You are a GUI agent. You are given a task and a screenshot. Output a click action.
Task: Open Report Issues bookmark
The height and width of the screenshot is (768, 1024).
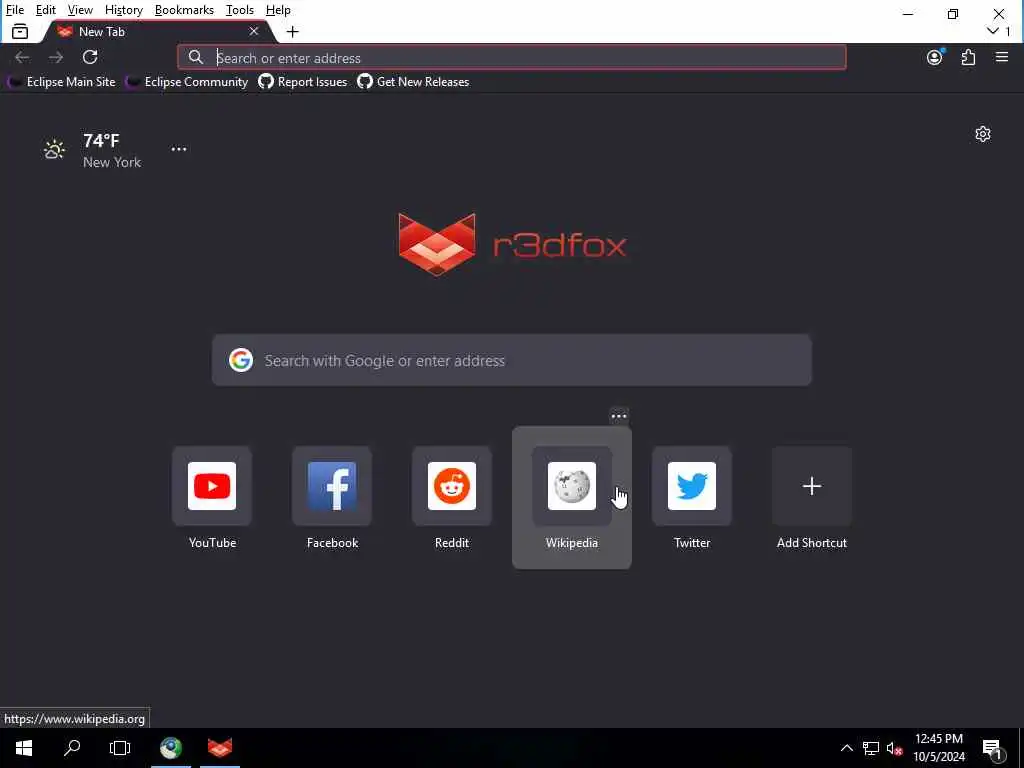pyautogui.click(x=302, y=82)
